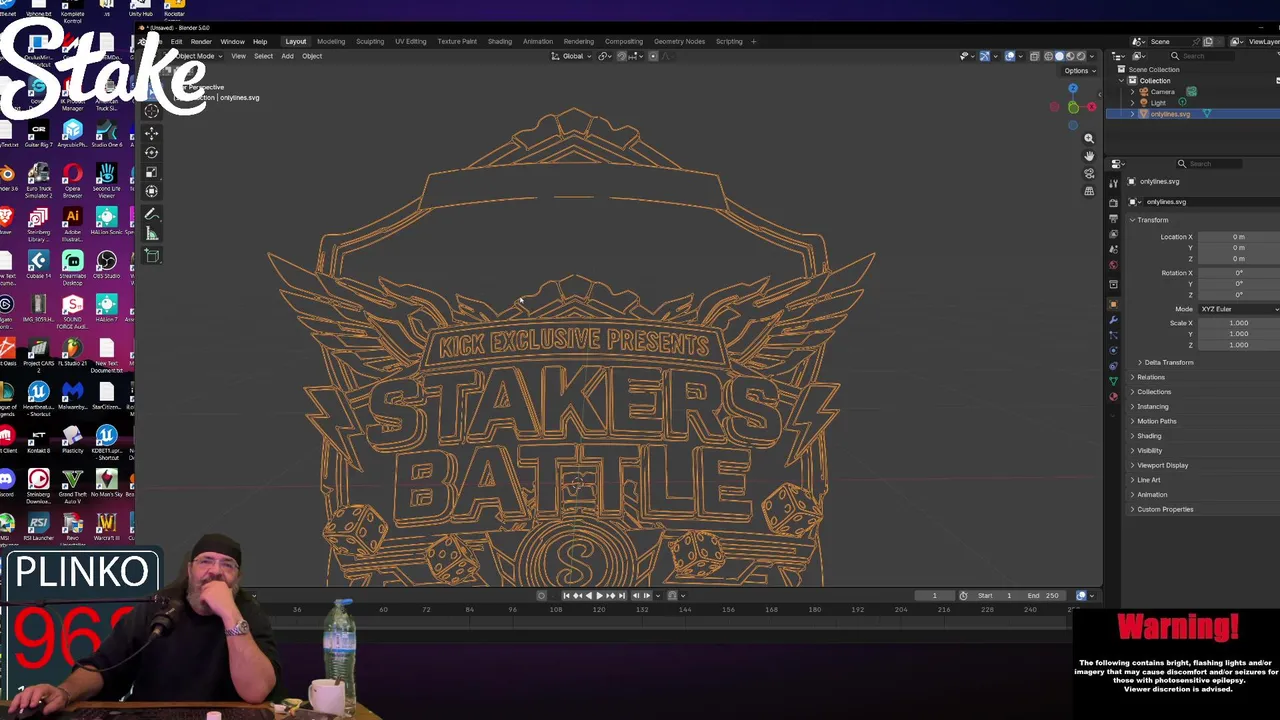Viewport: 1280px width, 720px height.
Task: Toggle proportional editing in the header
Action: (x=653, y=56)
